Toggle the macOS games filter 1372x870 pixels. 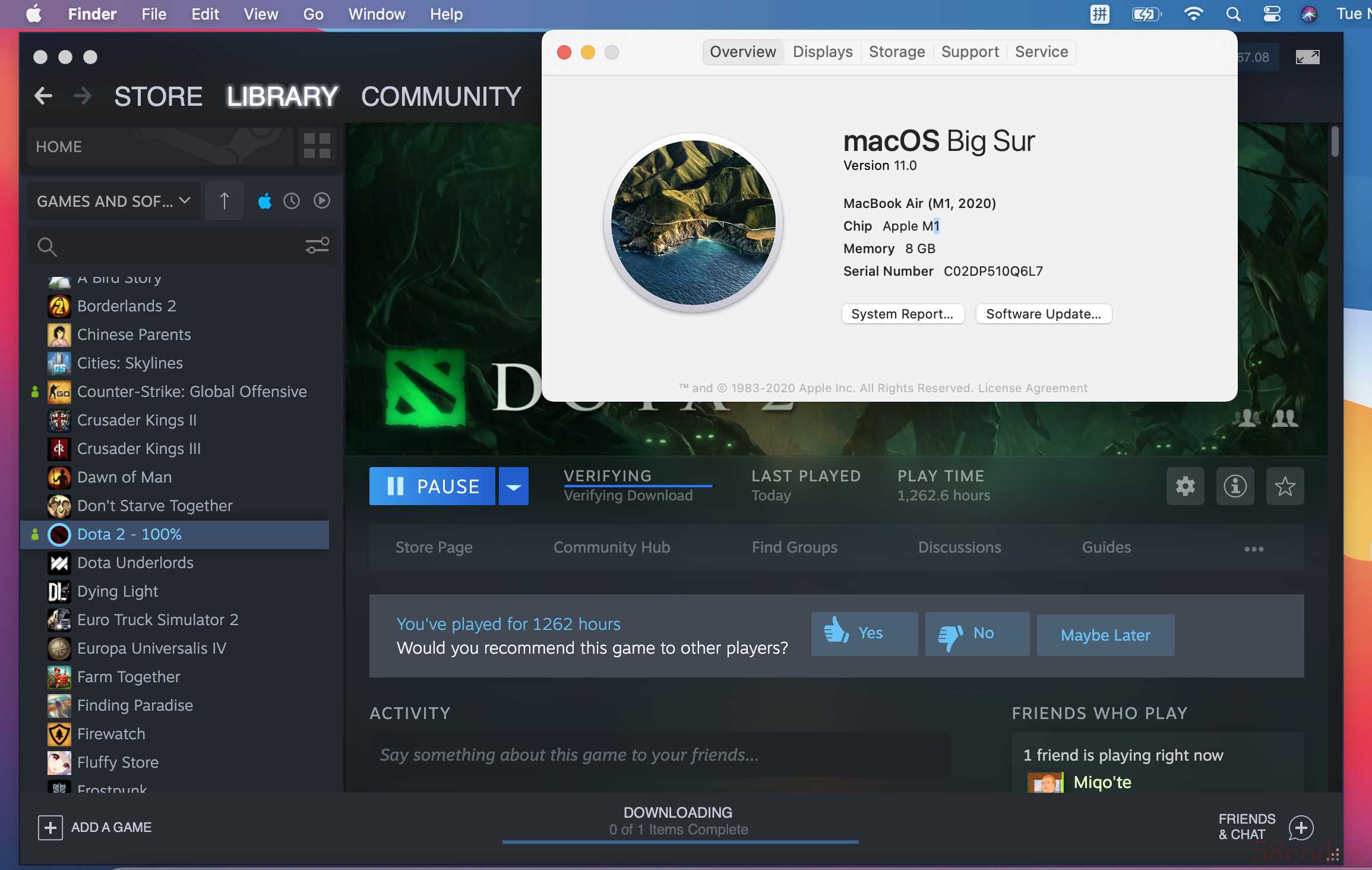(x=265, y=201)
